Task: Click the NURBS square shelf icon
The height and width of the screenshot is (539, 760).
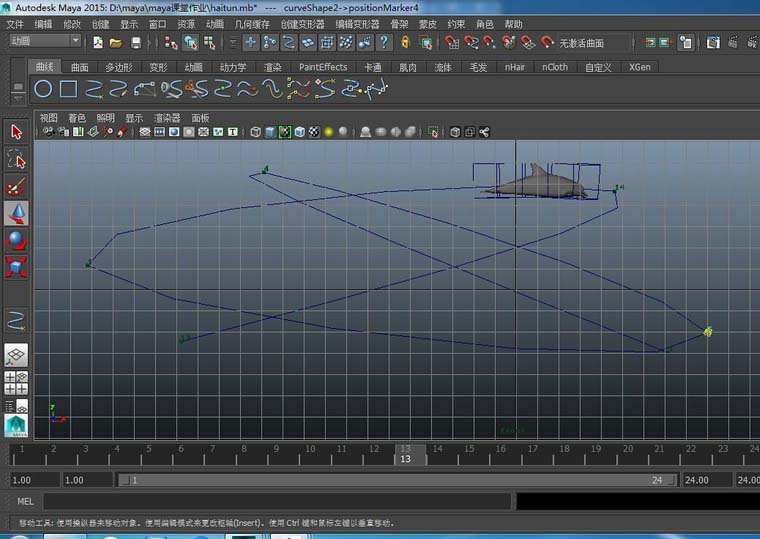Action: [68, 89]
